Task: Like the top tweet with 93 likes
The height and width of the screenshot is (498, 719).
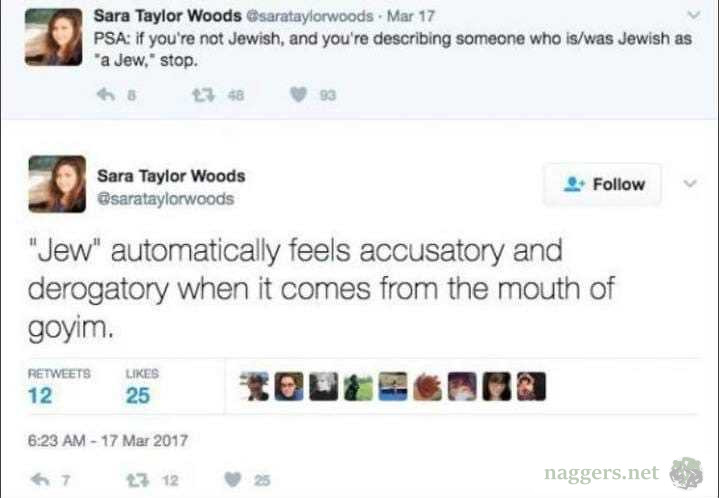Action: point(298,95)
